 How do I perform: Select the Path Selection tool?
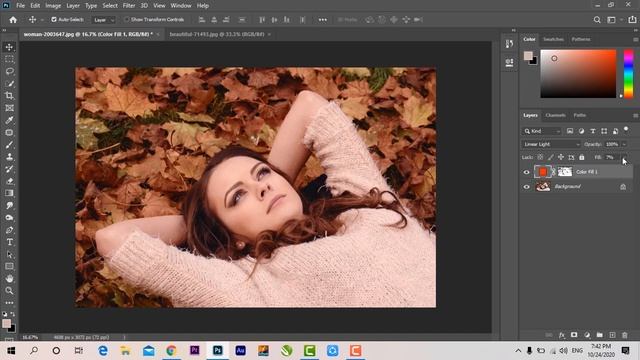point(9,254)
